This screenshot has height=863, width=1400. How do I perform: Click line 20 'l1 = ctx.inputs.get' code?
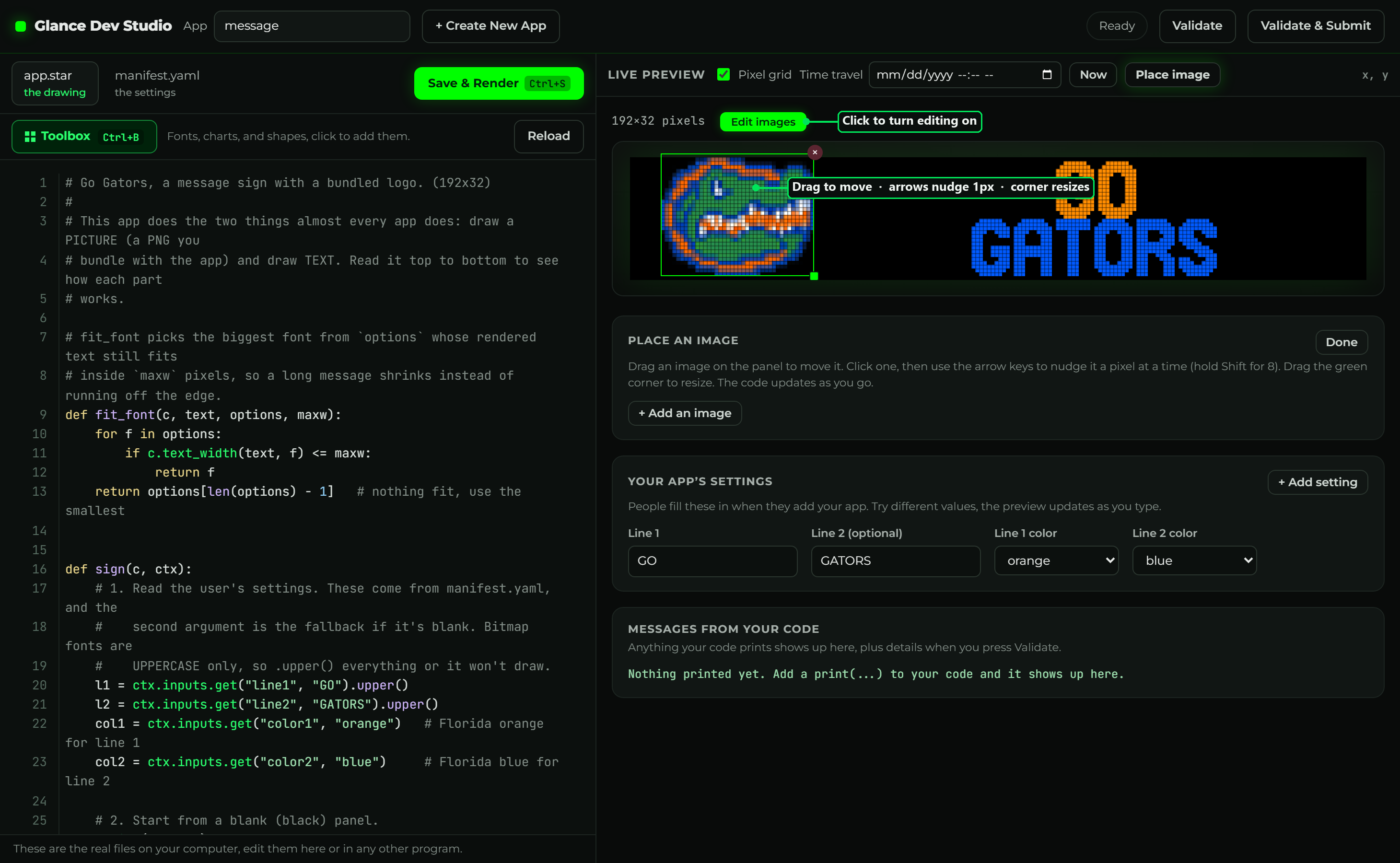[252, 685]
